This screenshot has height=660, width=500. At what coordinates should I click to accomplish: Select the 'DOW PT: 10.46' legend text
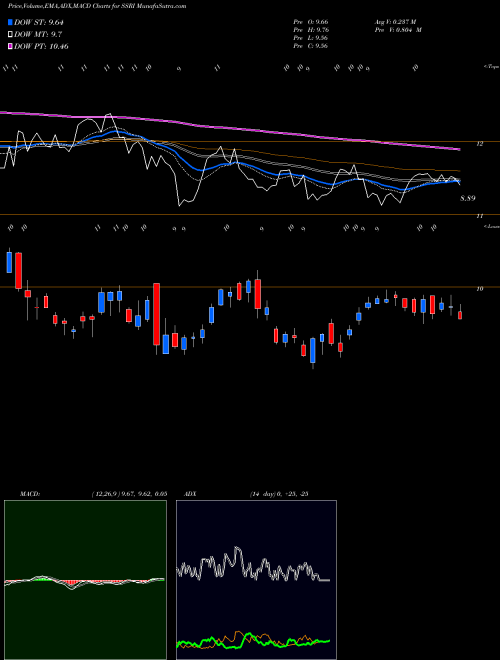click(41, 46)
